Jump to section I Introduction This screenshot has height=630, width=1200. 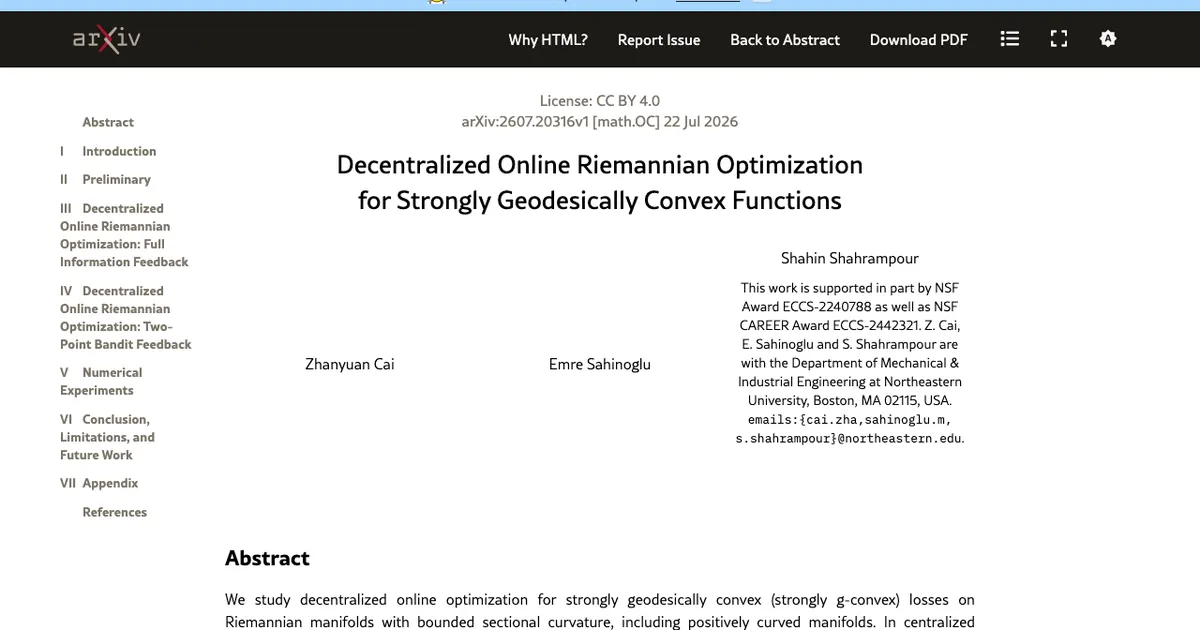coord(108,151)
